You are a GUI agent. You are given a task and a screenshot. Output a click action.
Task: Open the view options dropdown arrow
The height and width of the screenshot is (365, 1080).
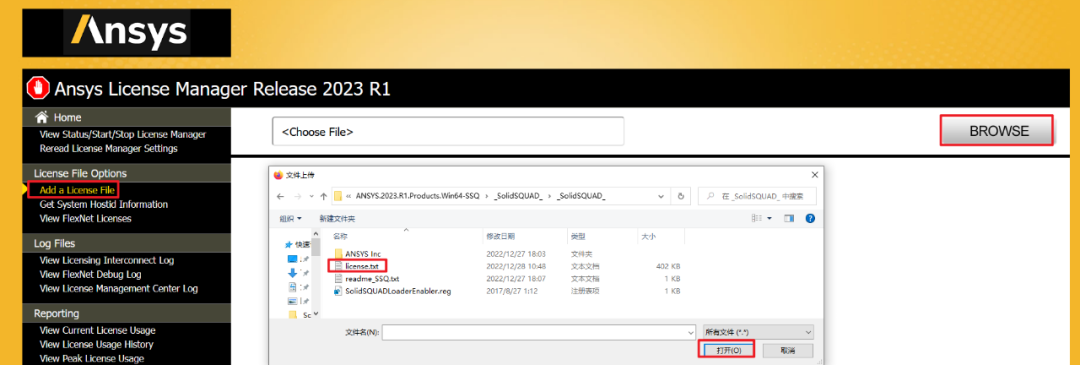768,218
